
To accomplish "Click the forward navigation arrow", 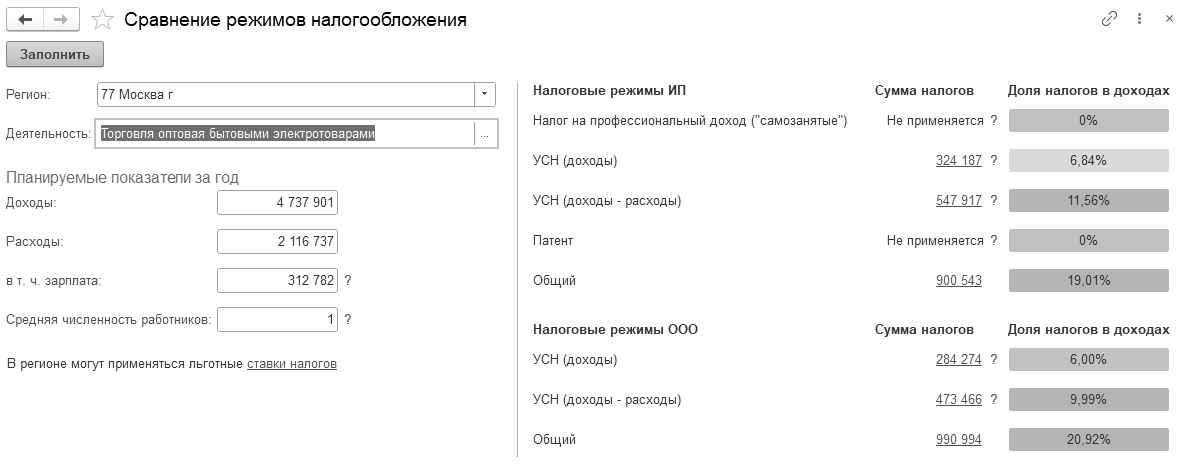I will pos(60,19).
